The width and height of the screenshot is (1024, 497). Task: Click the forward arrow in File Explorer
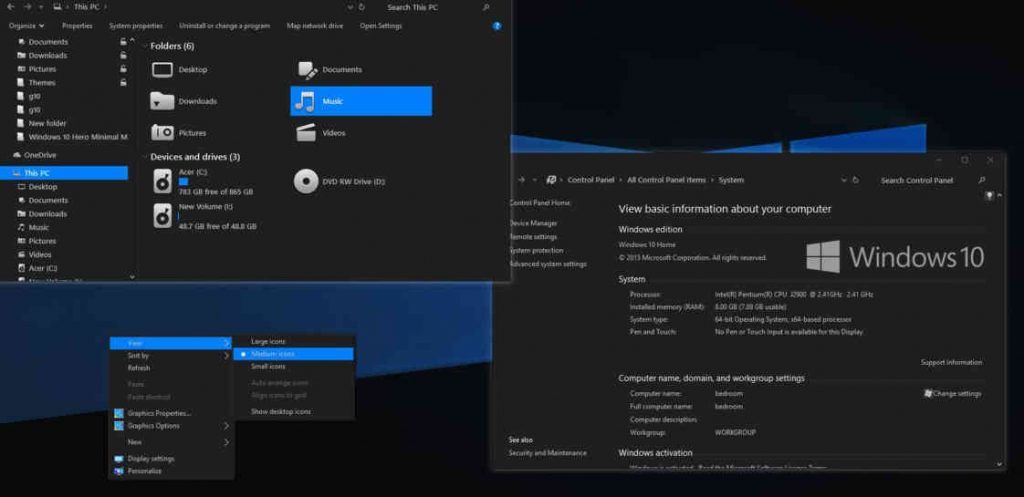(x=27, y=7)
